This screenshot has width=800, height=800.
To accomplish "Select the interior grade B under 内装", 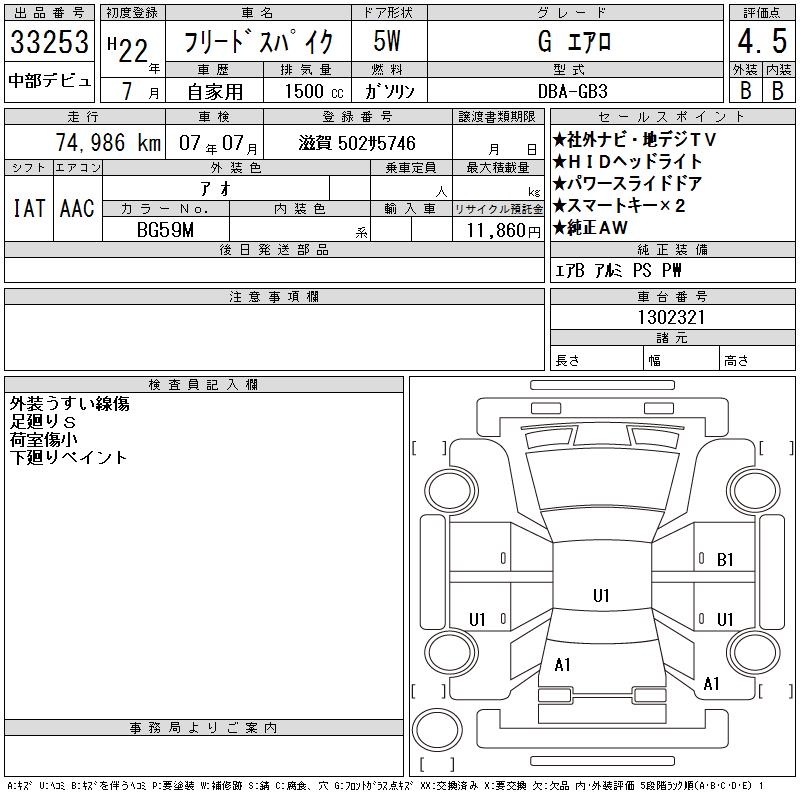I will pos(778,91).
